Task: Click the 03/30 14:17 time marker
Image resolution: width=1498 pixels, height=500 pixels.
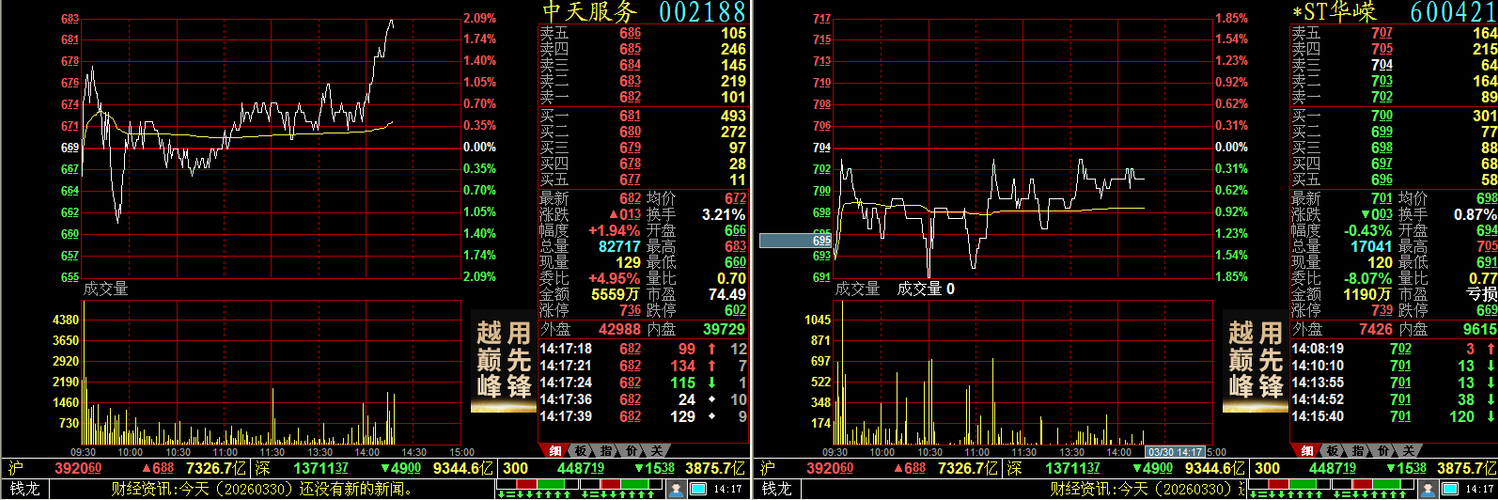Action: click(1174, 452)
